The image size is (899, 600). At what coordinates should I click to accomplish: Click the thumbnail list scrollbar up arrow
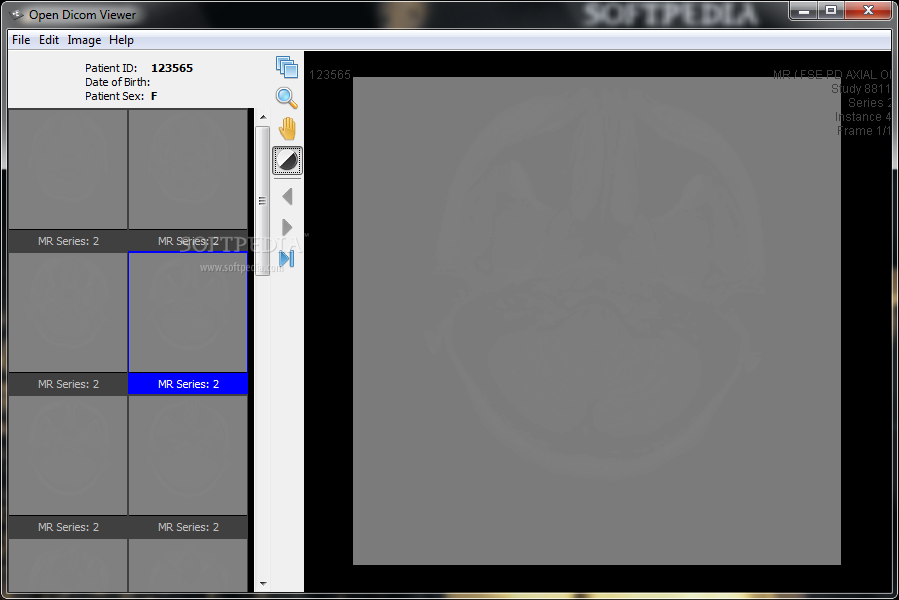pyautogui.click(x=263, y=117)
